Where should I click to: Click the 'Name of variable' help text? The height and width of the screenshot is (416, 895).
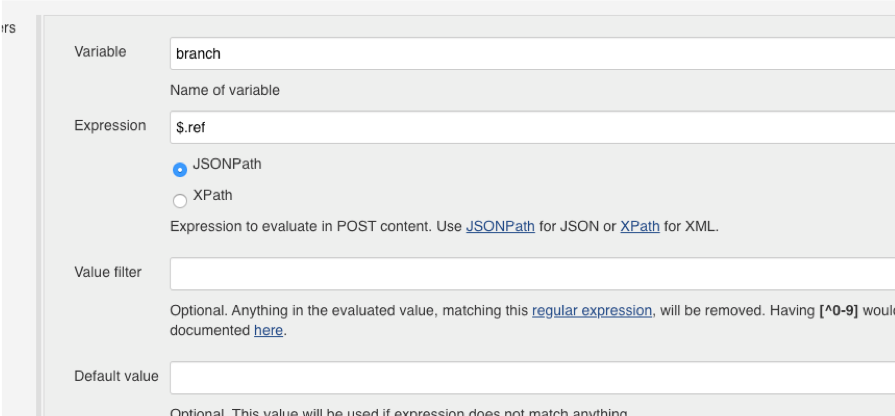pyautogui.click(x=225, y=90)
